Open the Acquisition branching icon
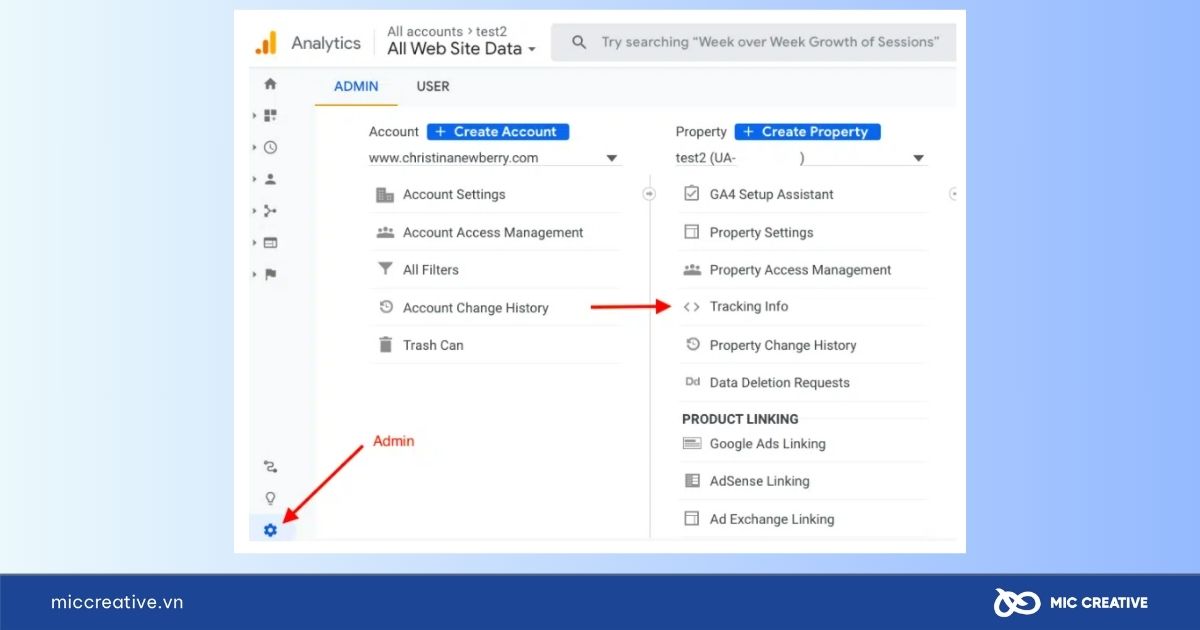 click(270, 211)
